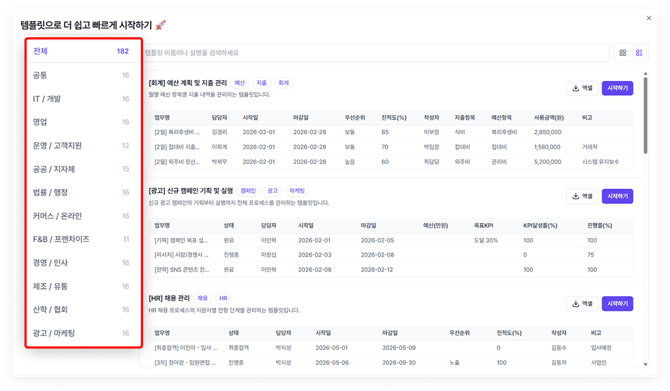Click the [2월] 복리후생비 row name
The image size is (670, 391).
tap(177, 132)
